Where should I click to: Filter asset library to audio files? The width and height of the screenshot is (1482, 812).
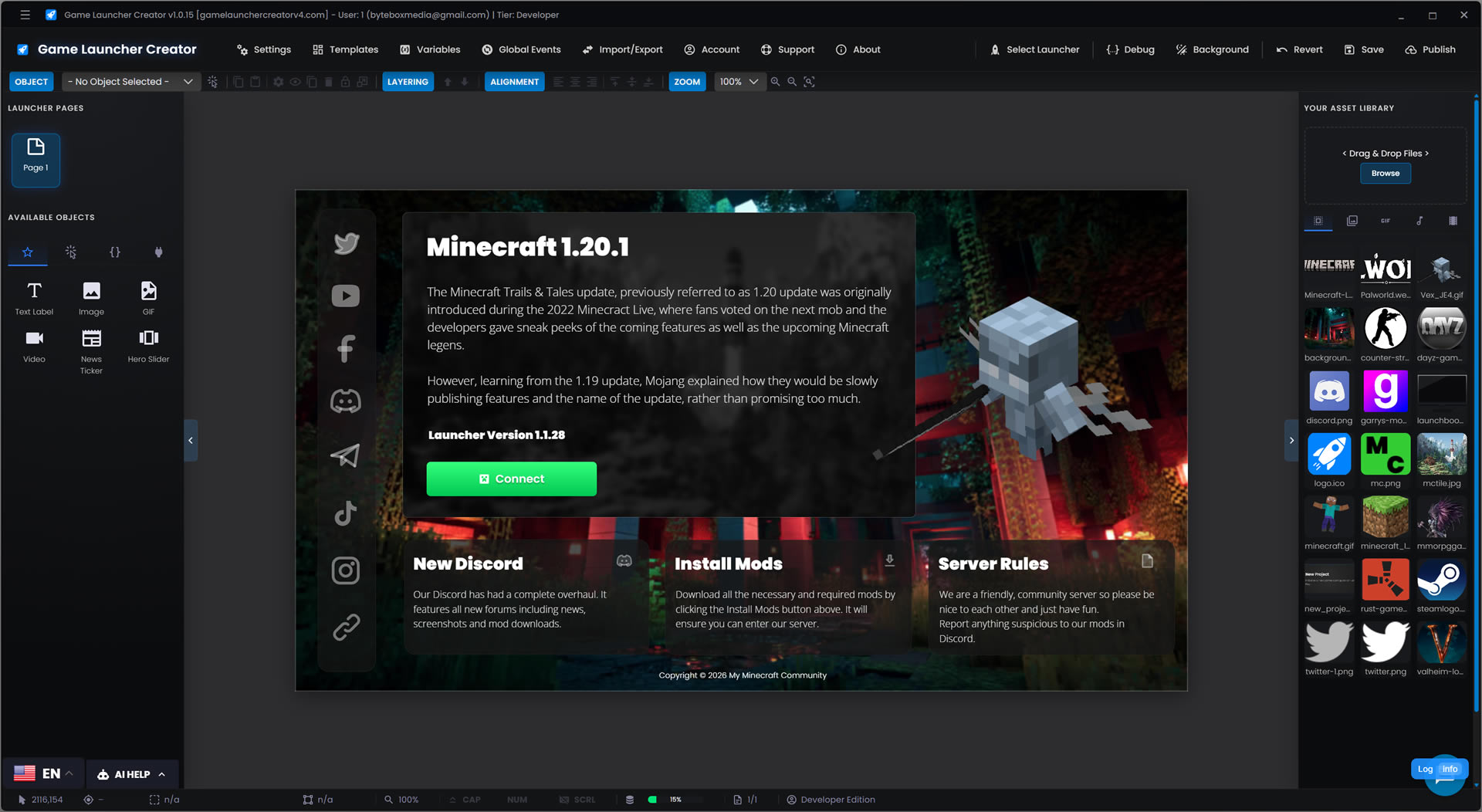tap(1419, 221)
